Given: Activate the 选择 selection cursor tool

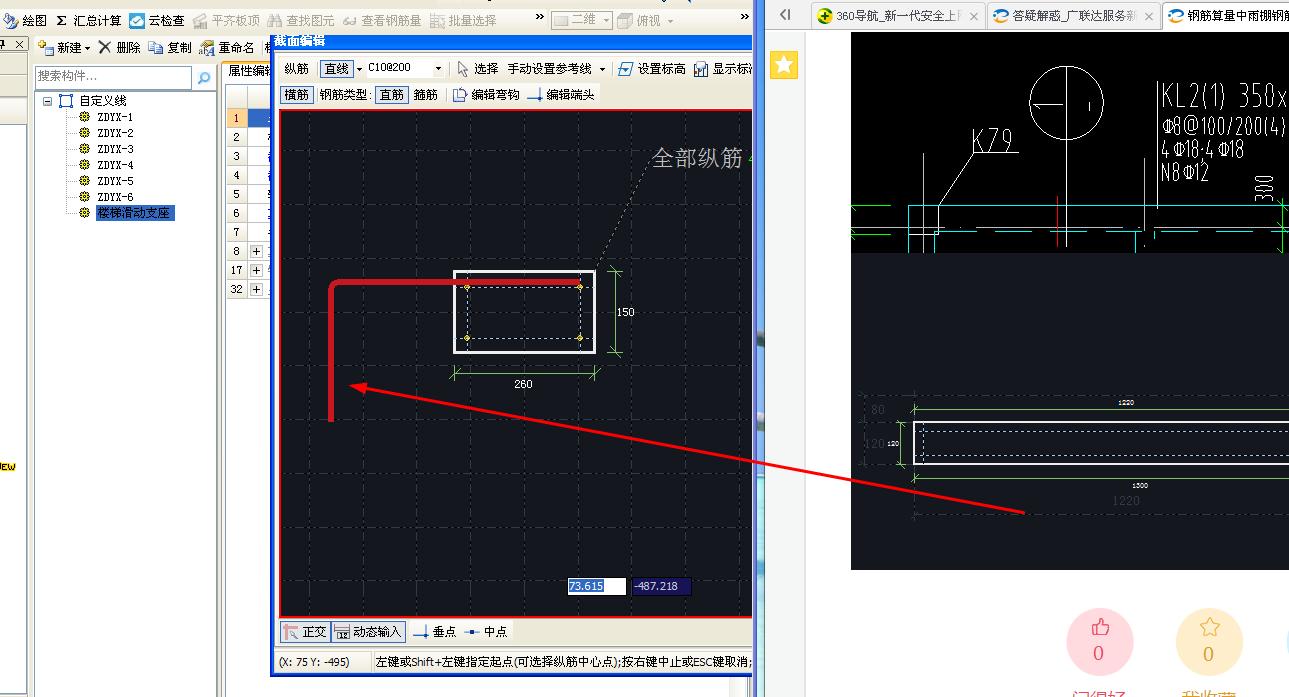Looking at the screenshot, I should (x=478, y=69).
